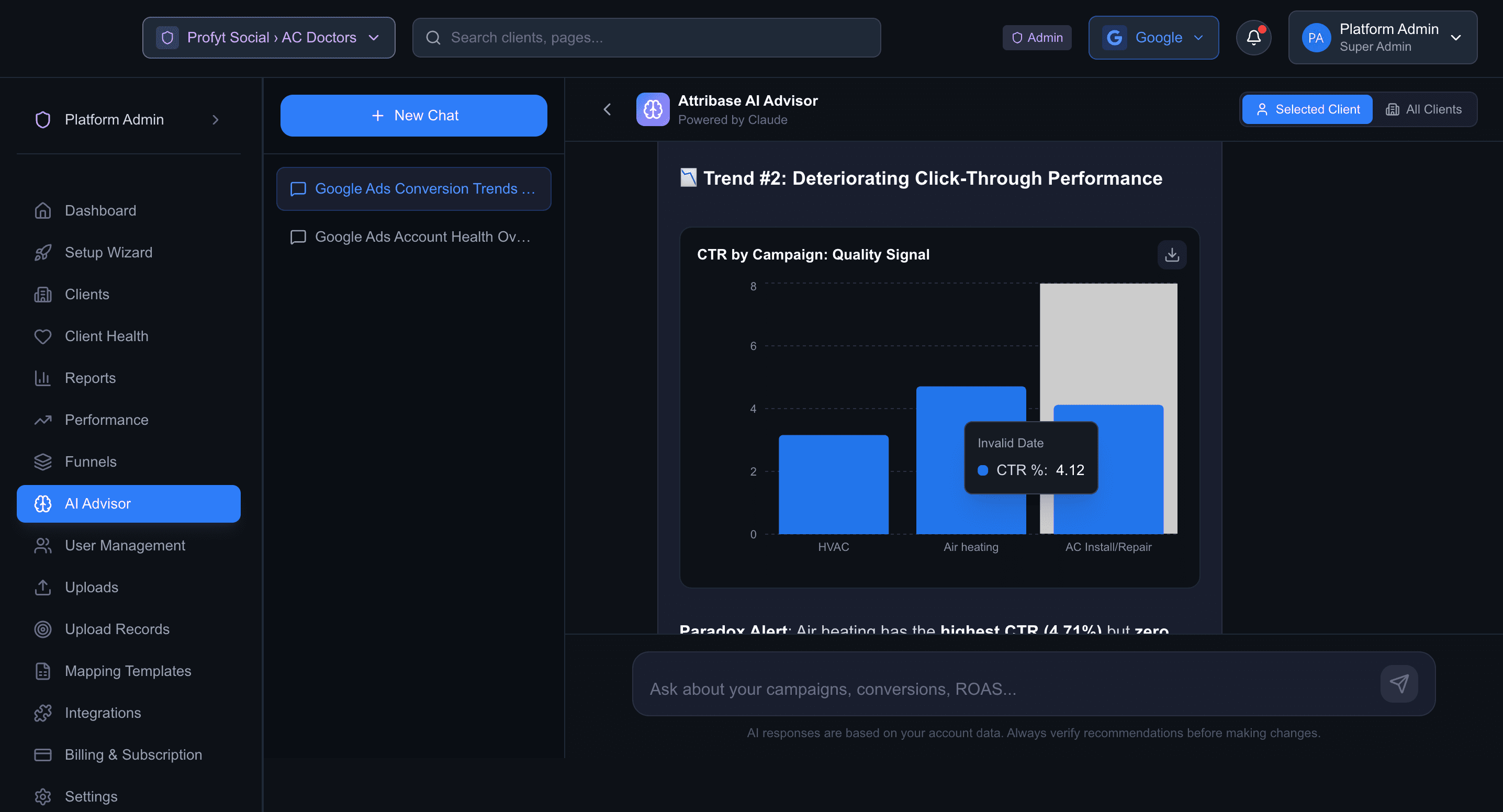
Task: Open the Profyt Social AC Doctors client dropdown
Action: 268,38
